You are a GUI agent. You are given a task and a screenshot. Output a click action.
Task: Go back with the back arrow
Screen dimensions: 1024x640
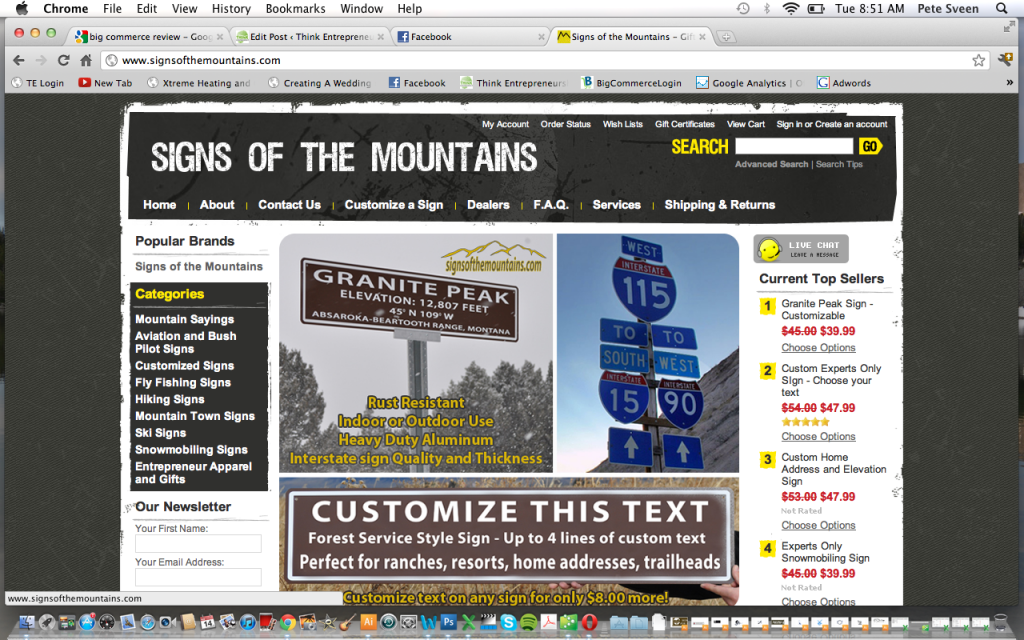(x=19, y=60)
